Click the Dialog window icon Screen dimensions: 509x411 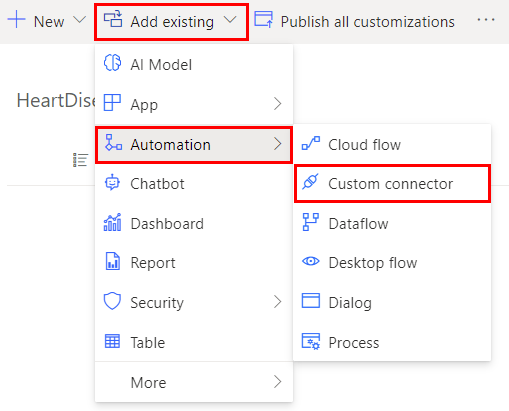(x=311, y=300)
